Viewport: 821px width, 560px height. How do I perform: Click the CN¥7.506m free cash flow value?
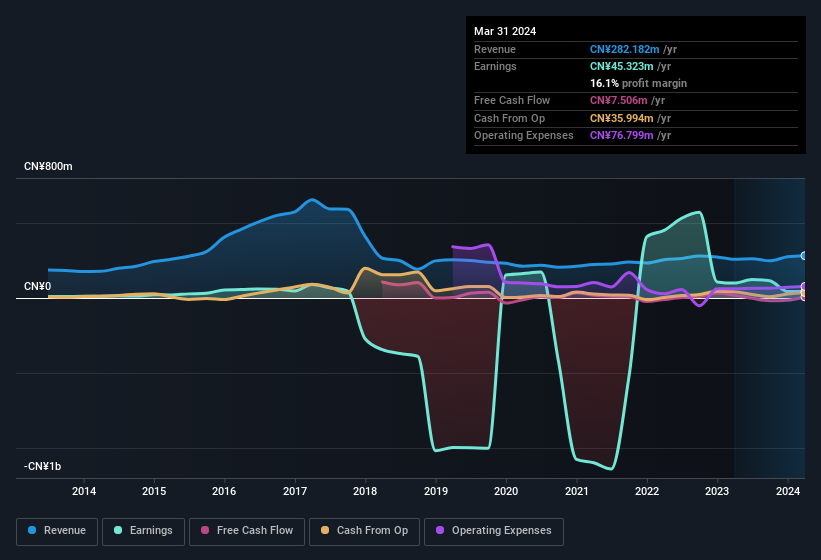(618, 100)
